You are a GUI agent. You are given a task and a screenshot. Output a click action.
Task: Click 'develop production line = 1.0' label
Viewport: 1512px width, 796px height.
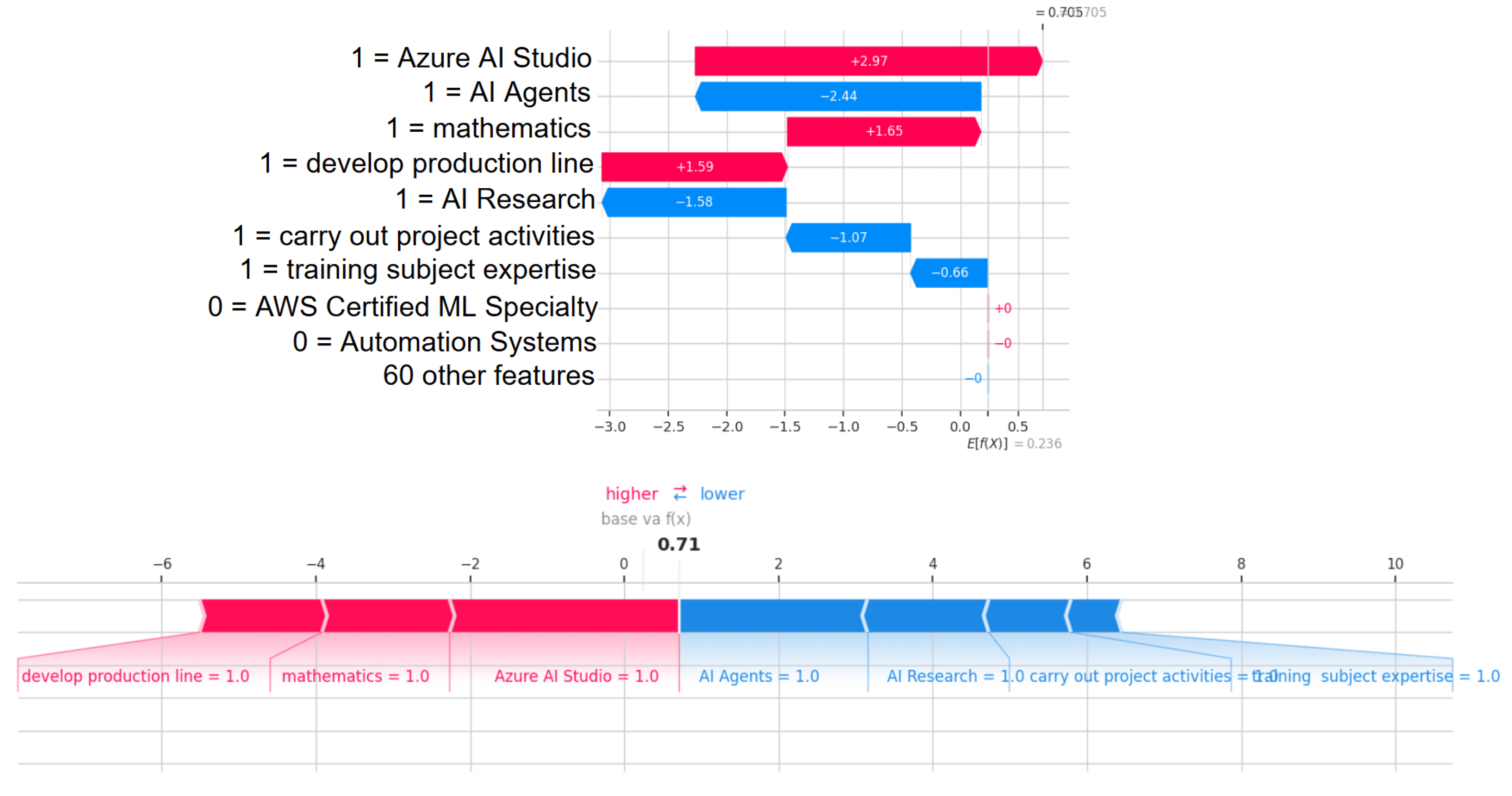click(x=135, y=676)
